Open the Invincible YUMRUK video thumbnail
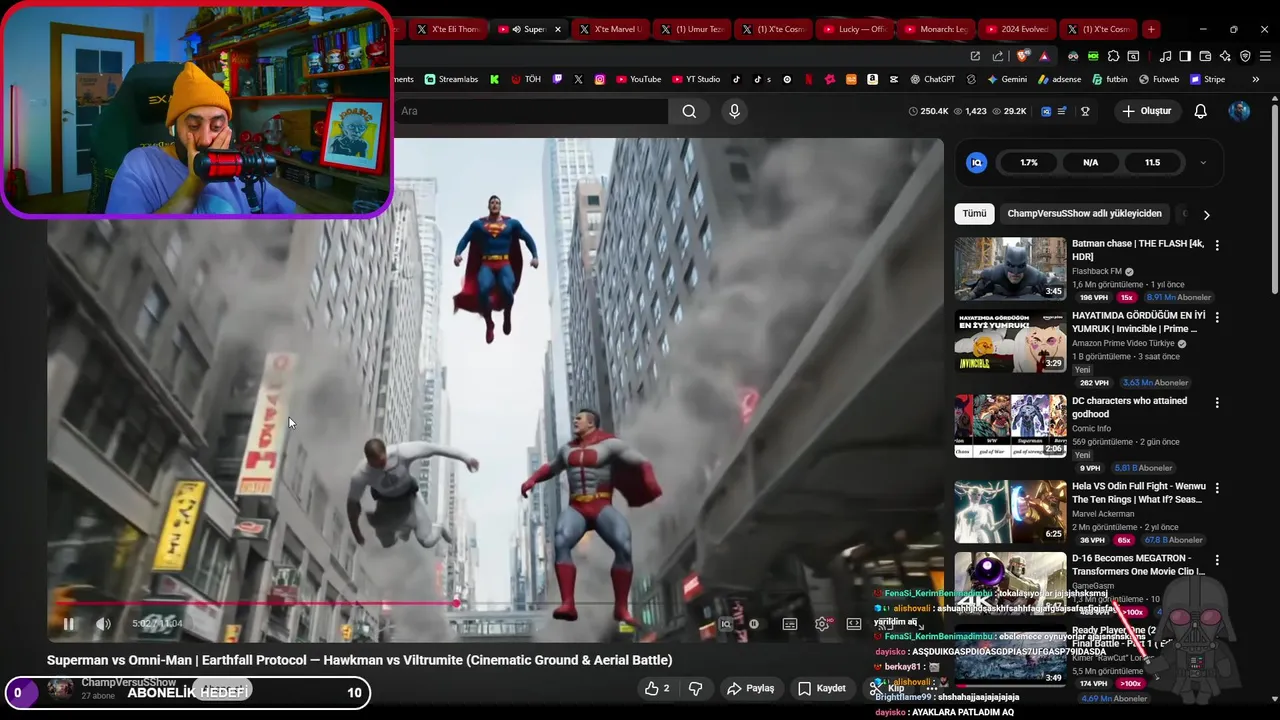Image resolution: width=1280 pixels, height=720 pixels. click(x=1010, y=341)
